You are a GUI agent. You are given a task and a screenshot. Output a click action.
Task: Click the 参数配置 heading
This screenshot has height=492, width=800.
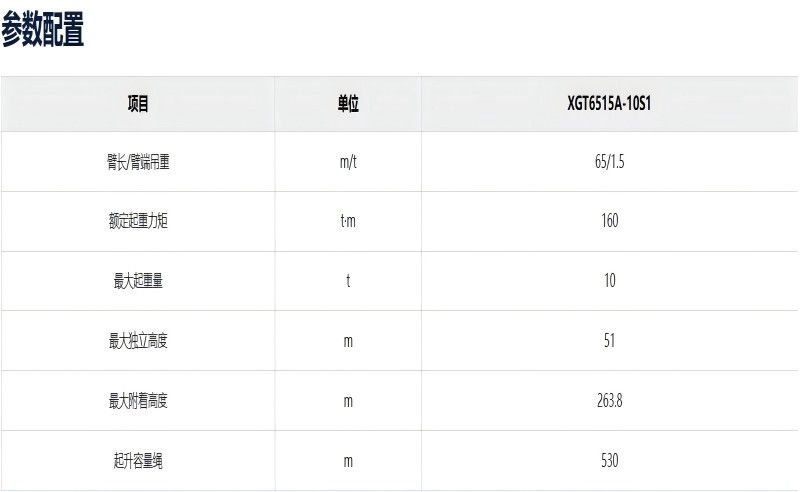tap(42, 29)
